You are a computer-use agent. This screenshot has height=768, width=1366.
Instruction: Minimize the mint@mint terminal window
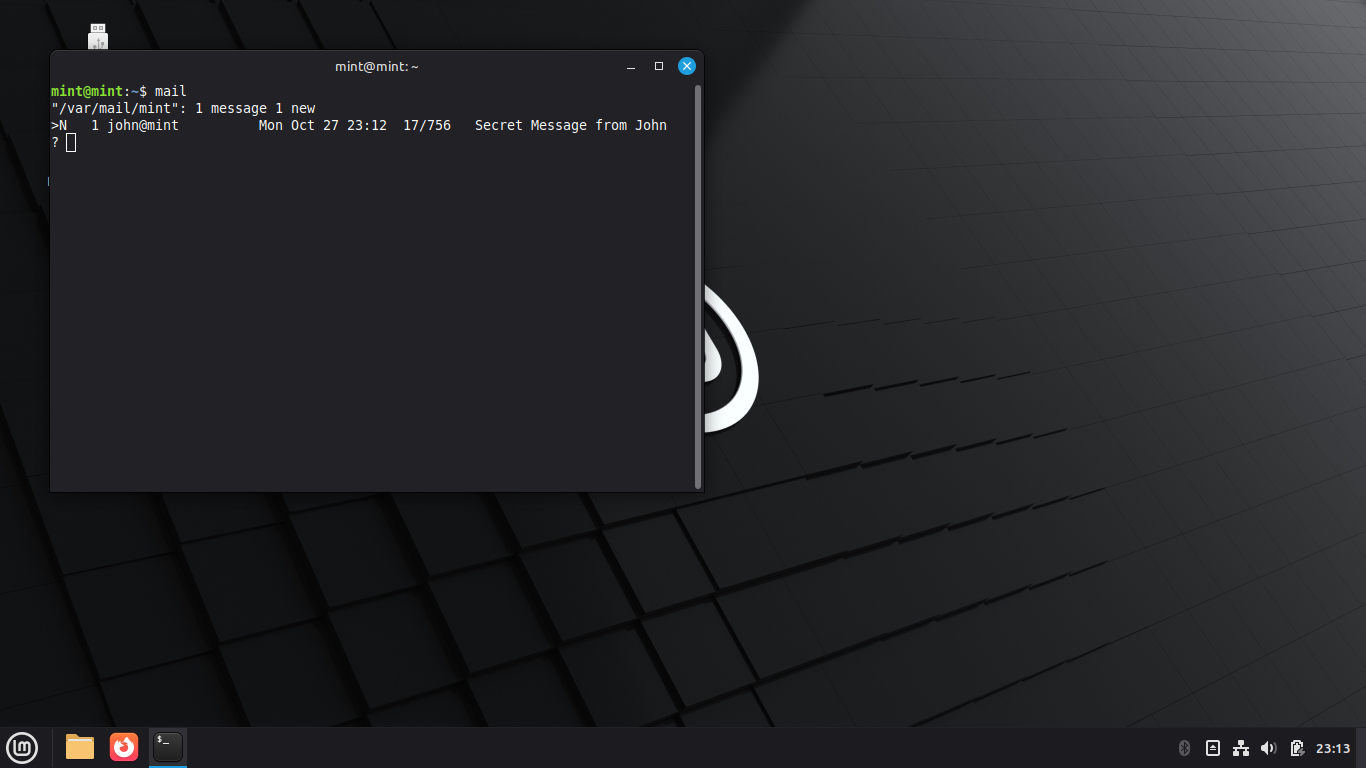631,66
